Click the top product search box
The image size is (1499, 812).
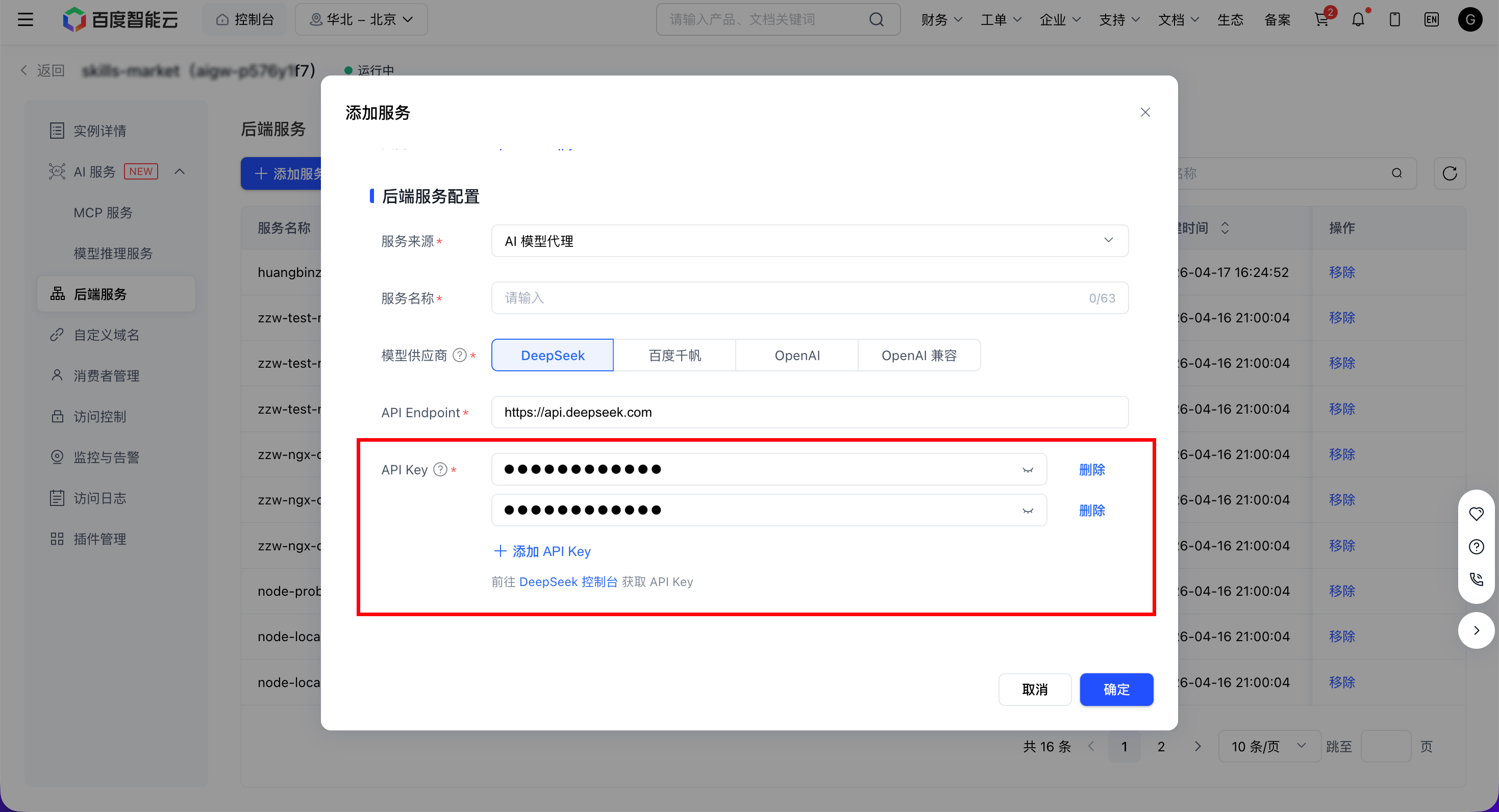(x=778, y=20)
